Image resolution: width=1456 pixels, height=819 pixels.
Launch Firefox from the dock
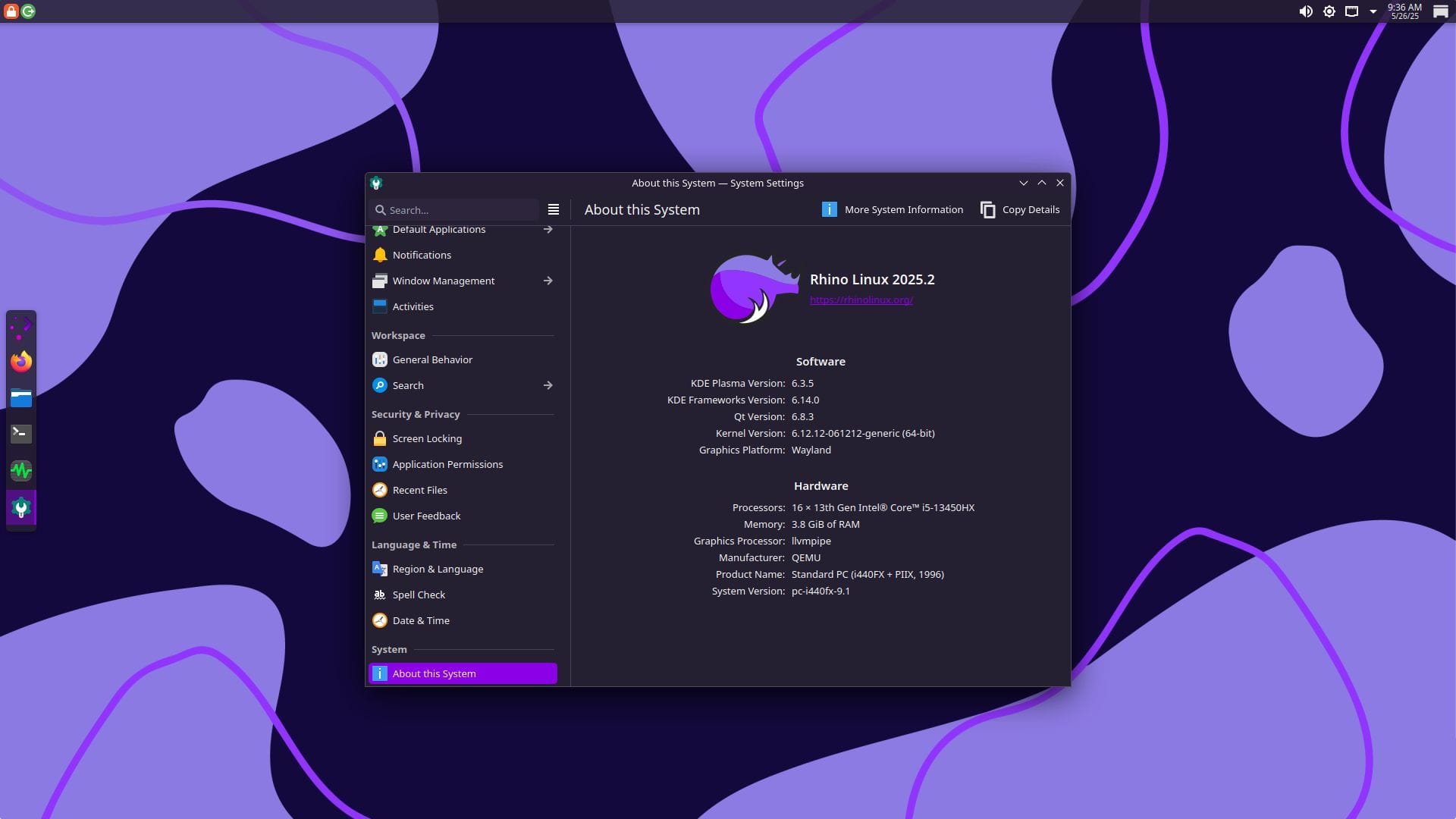click(22, 362)
